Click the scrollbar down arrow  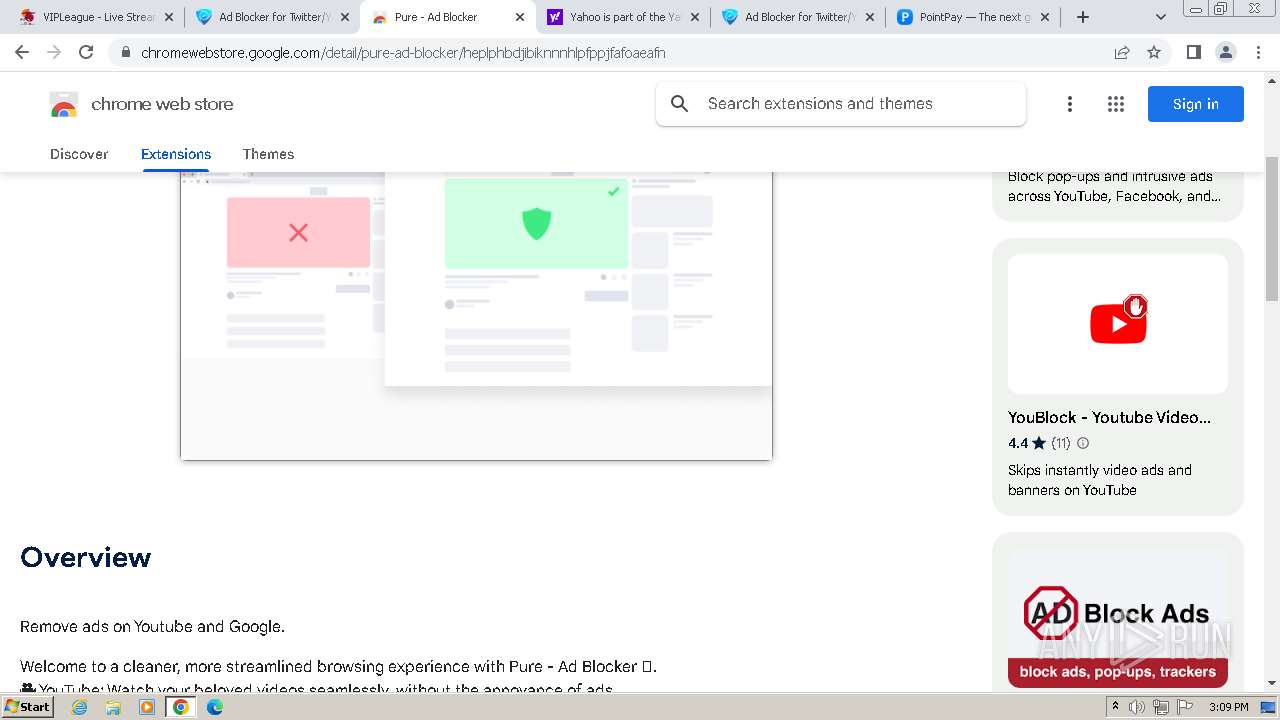(x=1272, y=682)
